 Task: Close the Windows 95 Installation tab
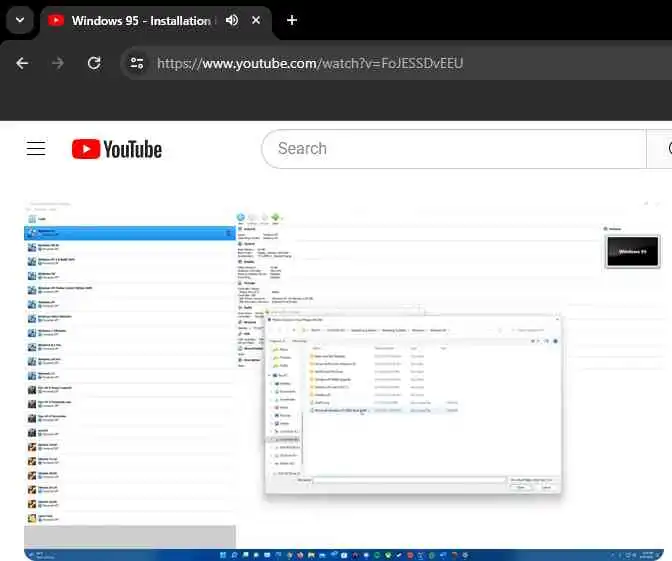256,20
